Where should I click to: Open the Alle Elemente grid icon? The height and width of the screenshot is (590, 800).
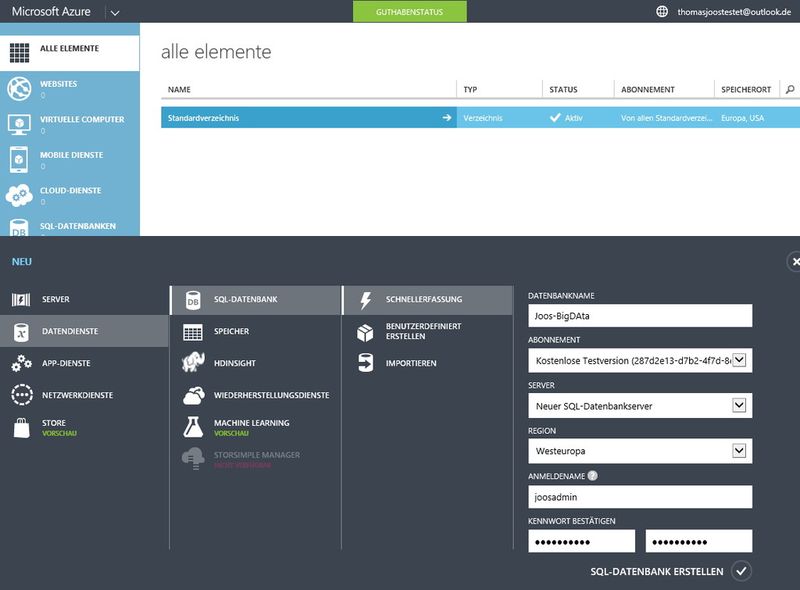pos(19,53)
